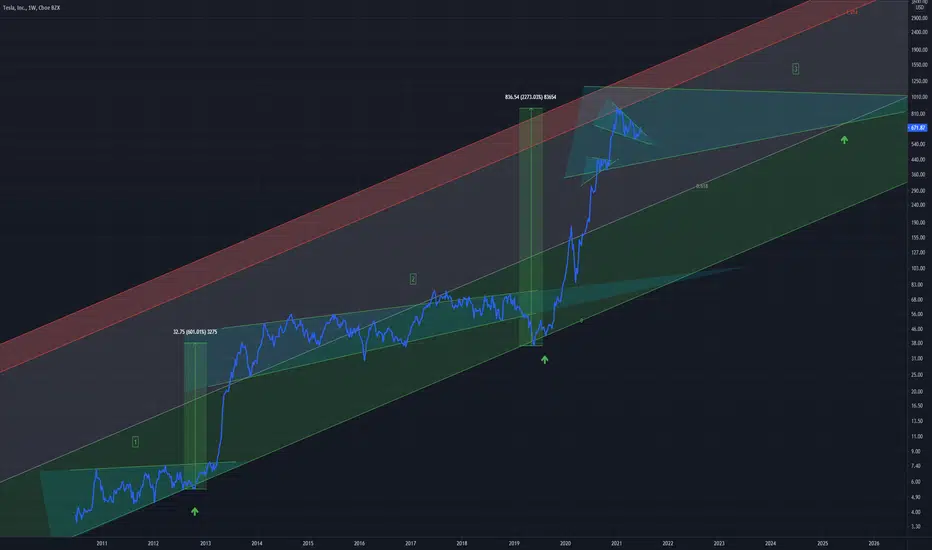Click the 1010.00 price axis label
The image size is (932, 550).
pyautogui.click(x=920, y=97)
